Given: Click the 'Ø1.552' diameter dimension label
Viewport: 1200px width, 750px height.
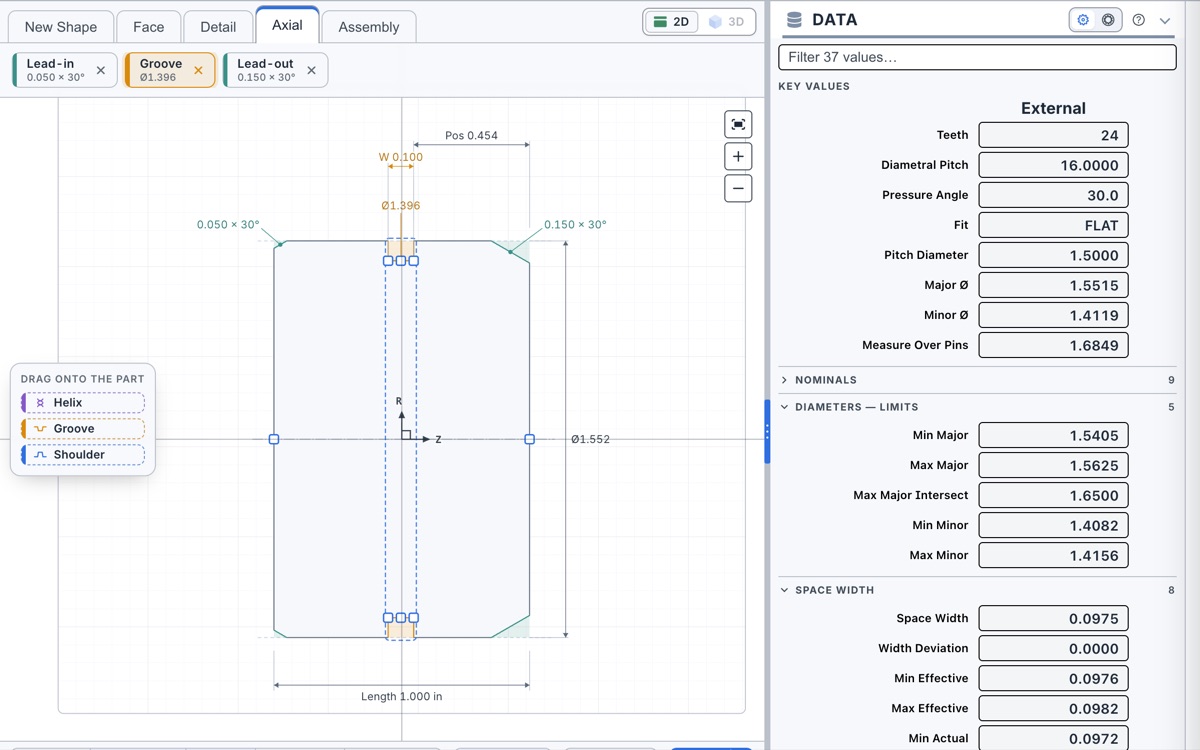Looking at the screenshot, I should pyautogui.click(x=590, y=439).
